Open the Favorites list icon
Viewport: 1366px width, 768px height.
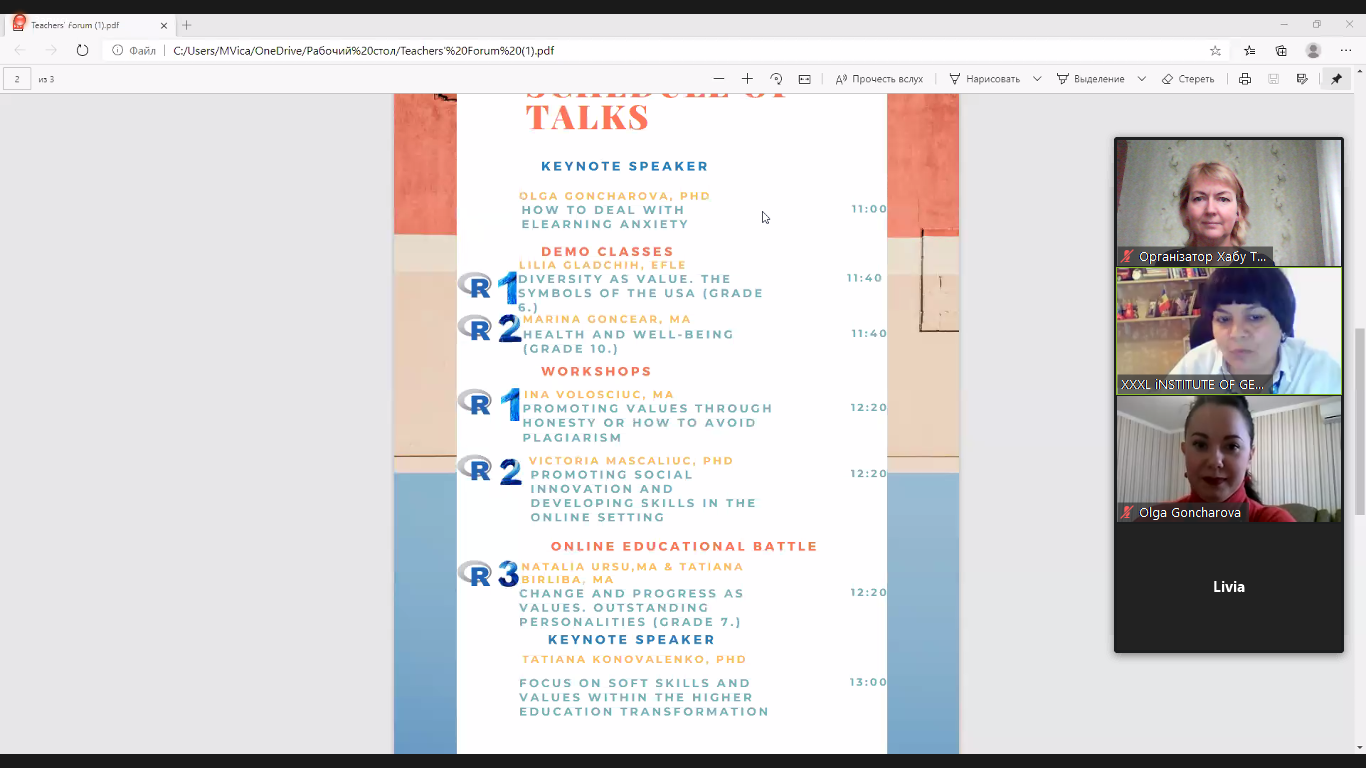click(1249, 51)
